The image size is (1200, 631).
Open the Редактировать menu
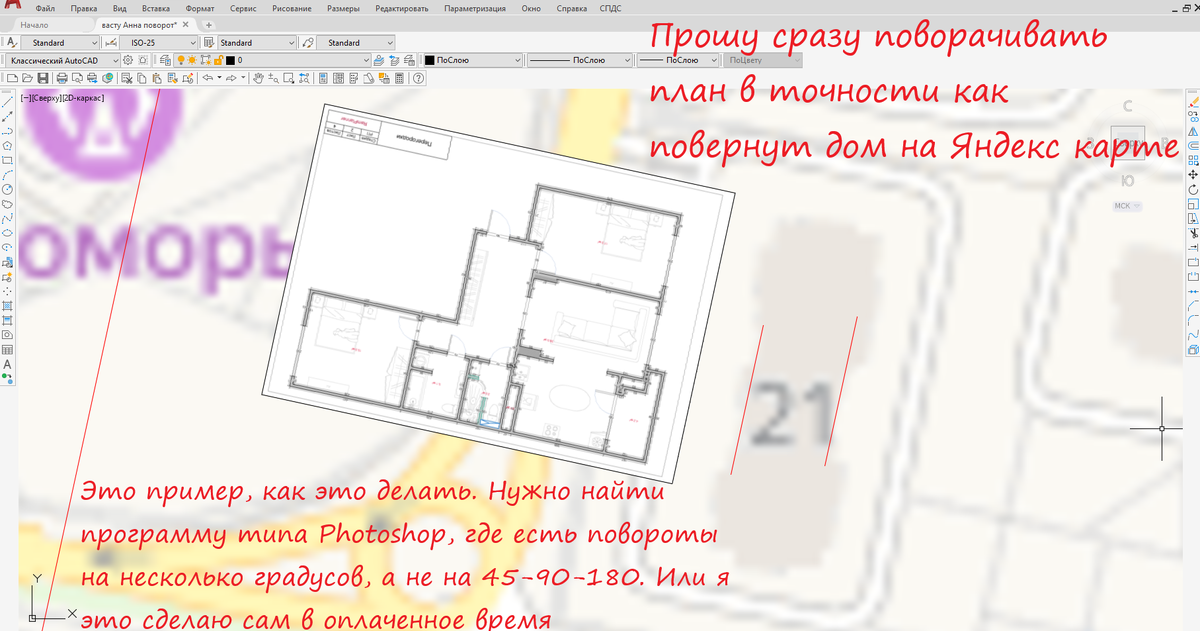click(x=400, y=8)
